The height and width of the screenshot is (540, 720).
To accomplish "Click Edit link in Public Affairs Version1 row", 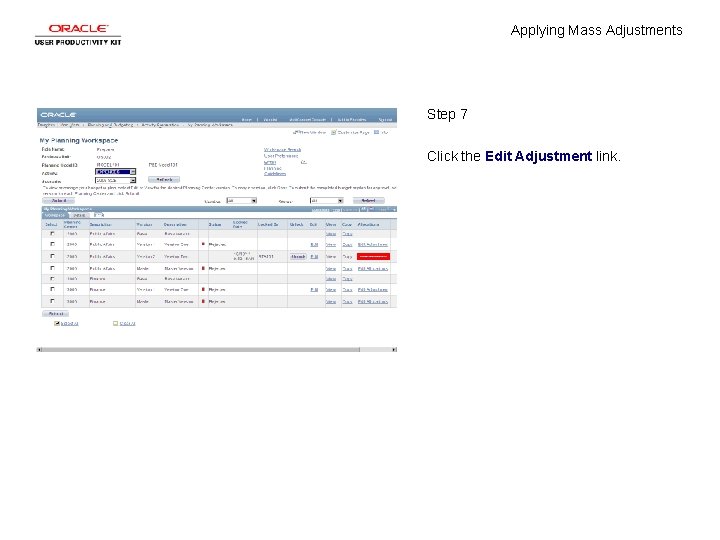I will click(x=314, y=245).
